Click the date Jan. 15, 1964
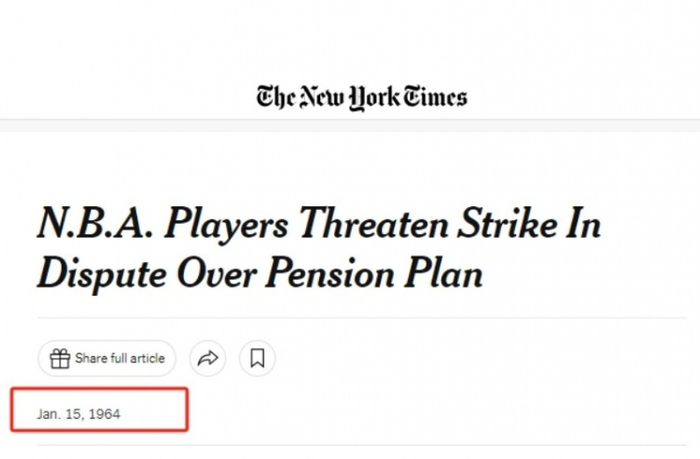The image size is (700, 459). [x=78, y=413]
